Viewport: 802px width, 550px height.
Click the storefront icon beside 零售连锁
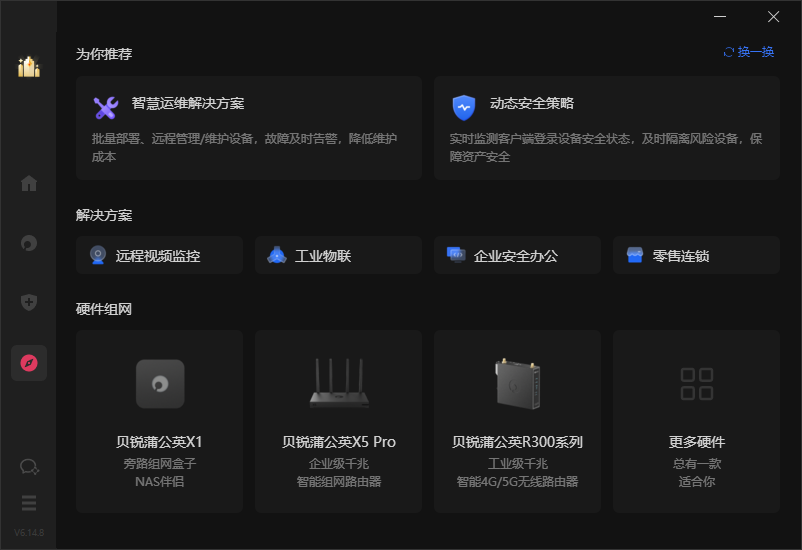635,255
